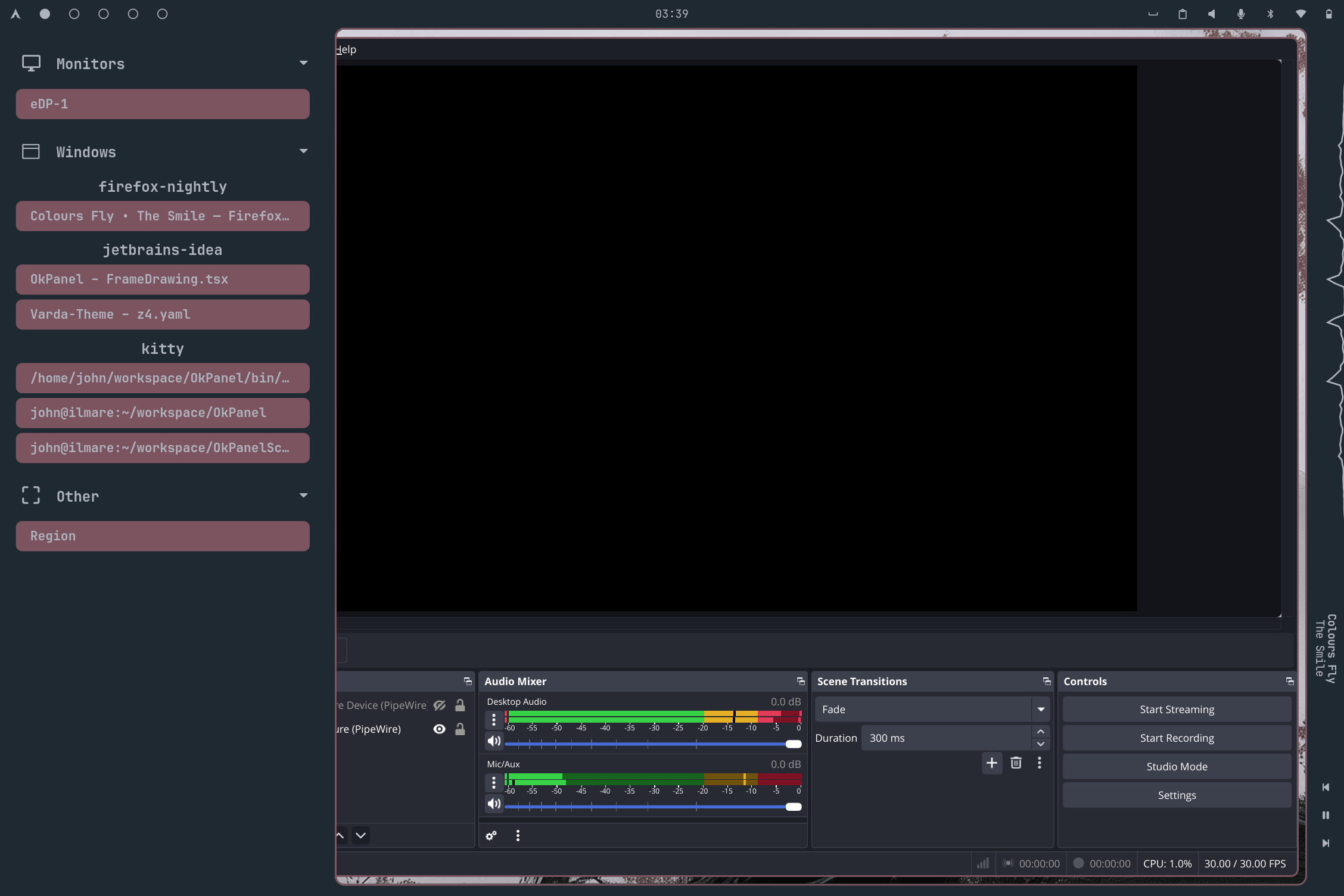Remove transition with the trash icon
Viewport: 1344px width, 896px height.
[x=1016, y=763]
